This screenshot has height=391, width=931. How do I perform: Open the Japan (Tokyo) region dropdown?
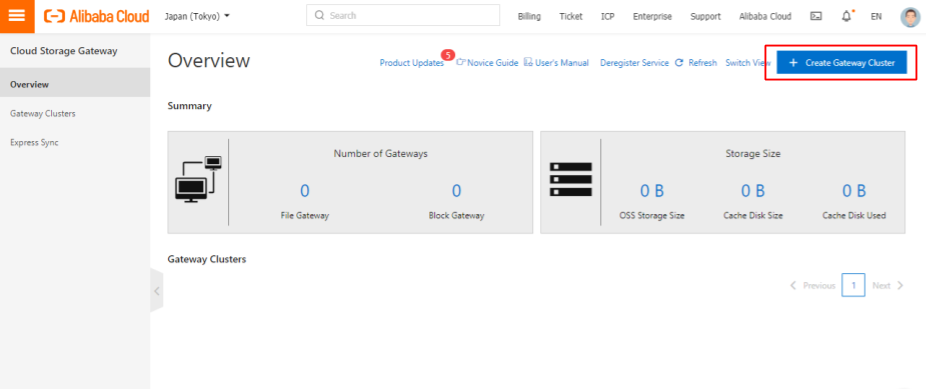tap(197, 17)
